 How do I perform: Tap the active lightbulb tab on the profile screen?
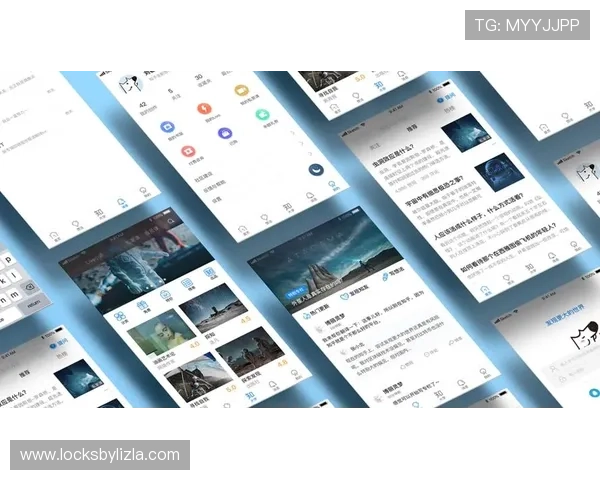pos(332,186)
